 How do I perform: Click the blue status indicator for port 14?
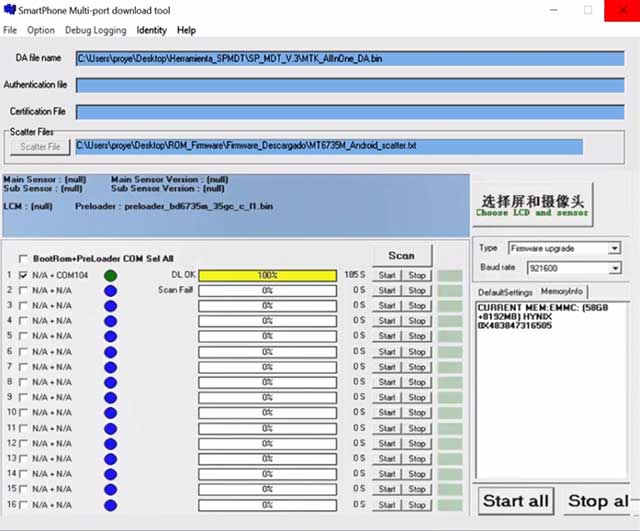111,474
